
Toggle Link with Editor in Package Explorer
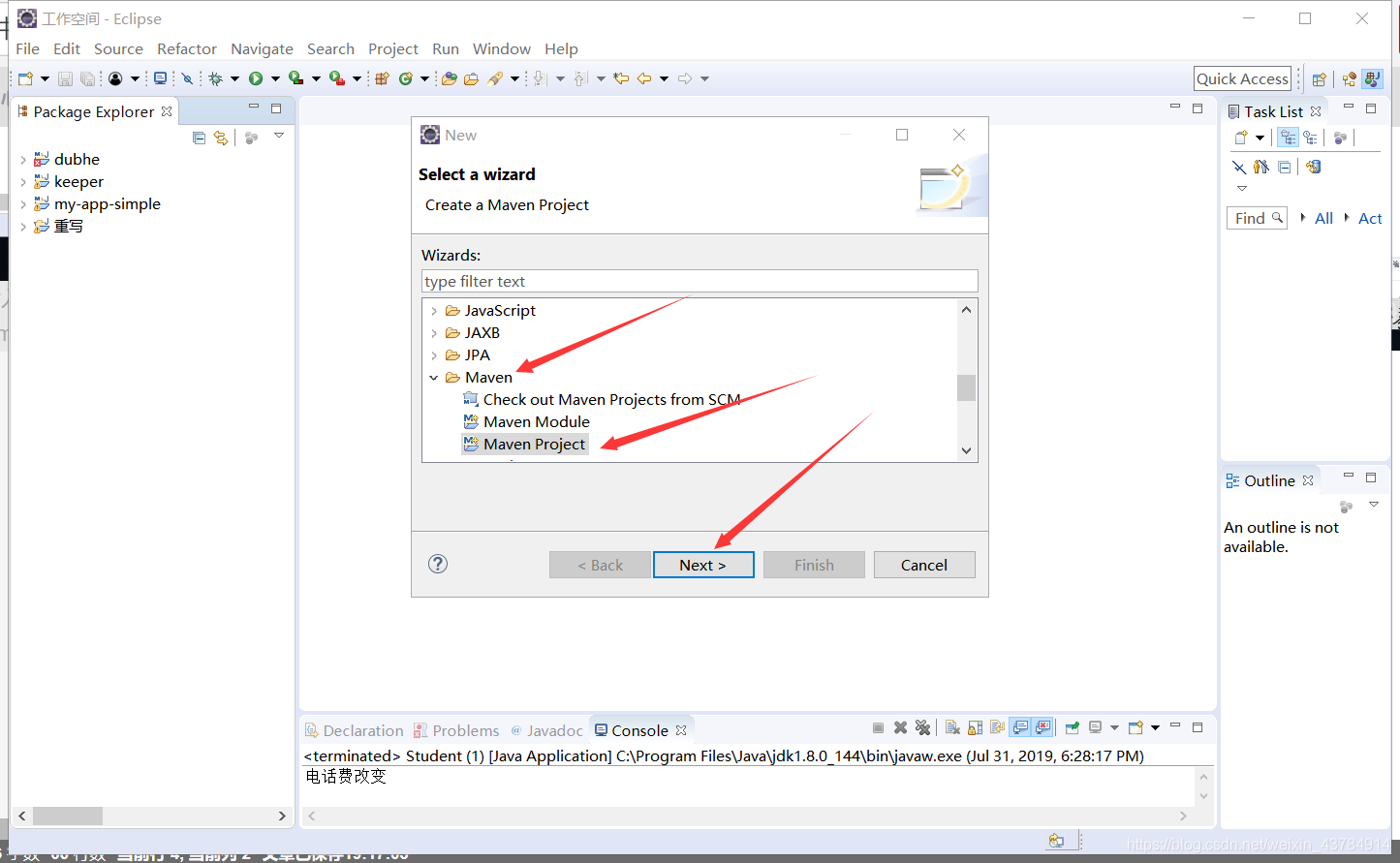tap(221, 138)
